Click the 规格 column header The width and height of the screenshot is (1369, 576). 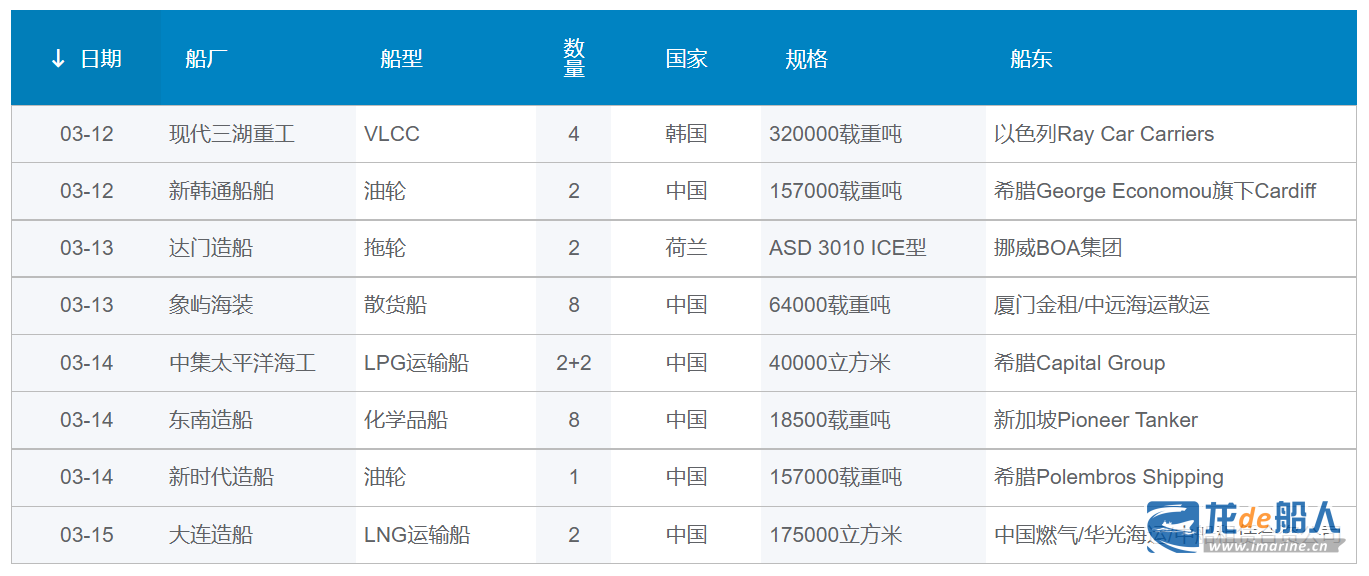[x=806, y=59]
